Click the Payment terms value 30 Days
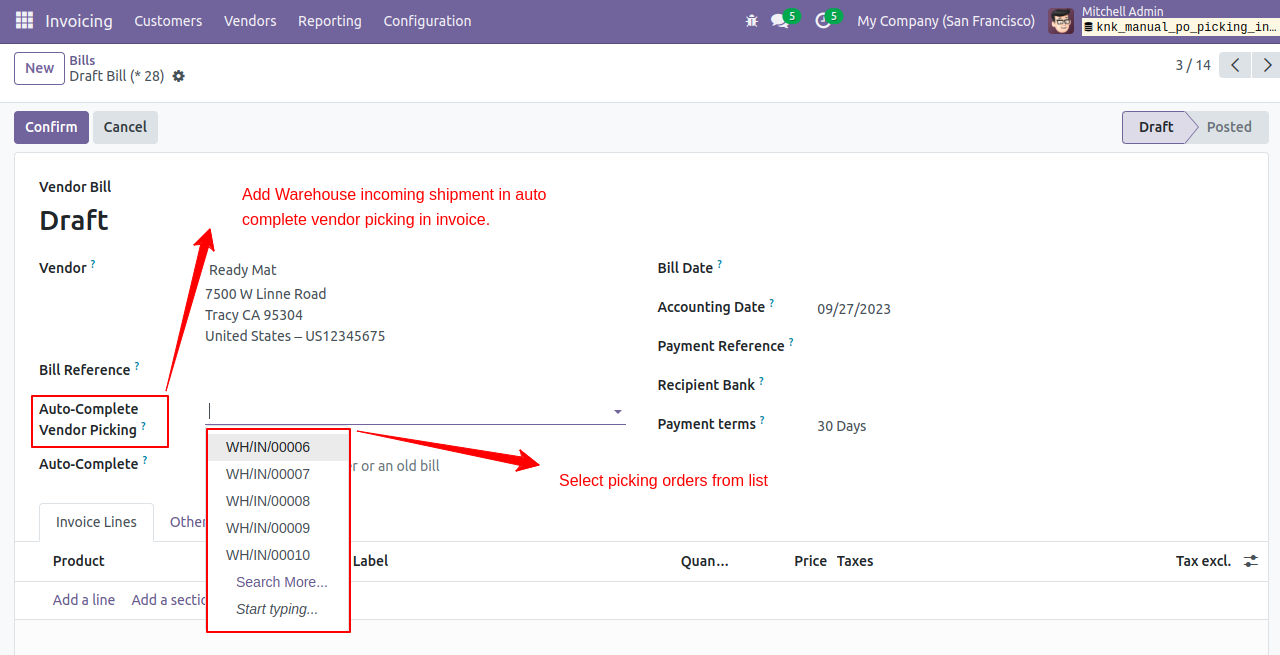This screenshot has height=655, width=1280. 842,426
